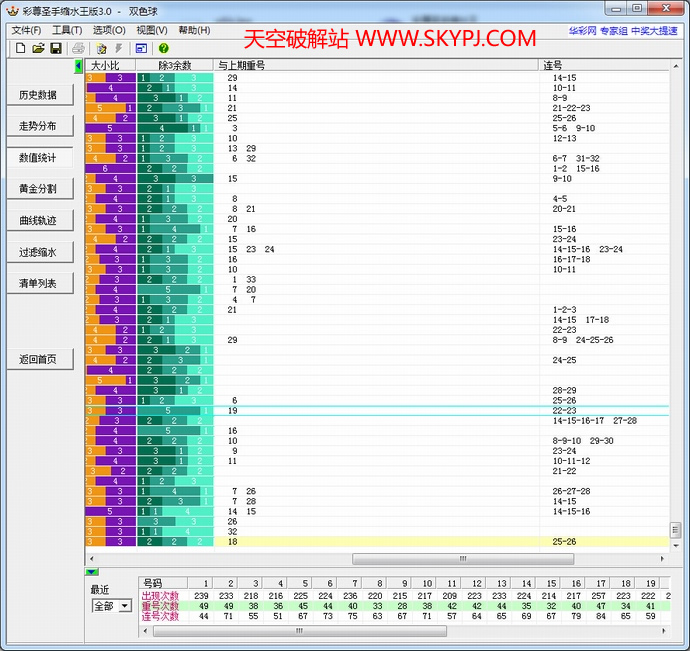Viewport: 690px width, 651px height.
Task: Click the green left arrow panel collapse icon
Action: click(79, 65)
